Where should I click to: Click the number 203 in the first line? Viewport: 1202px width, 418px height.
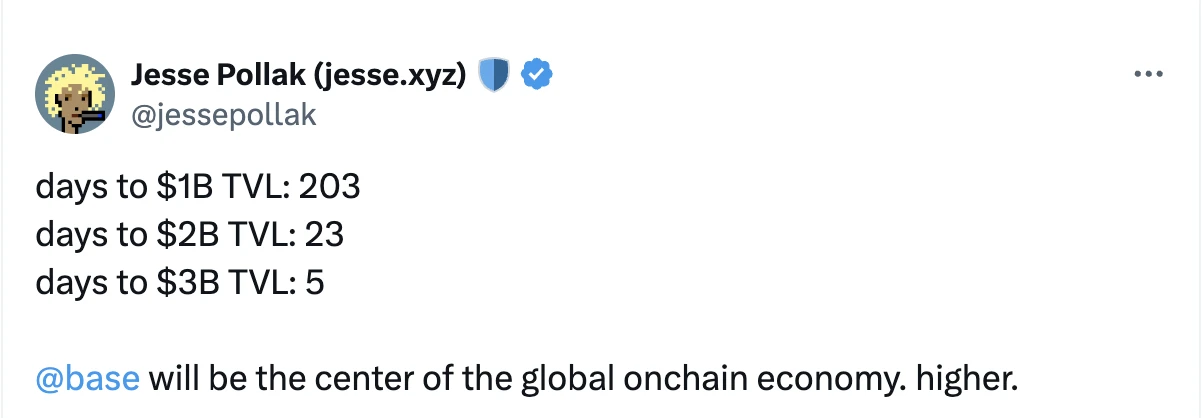(x=328, y=187)
